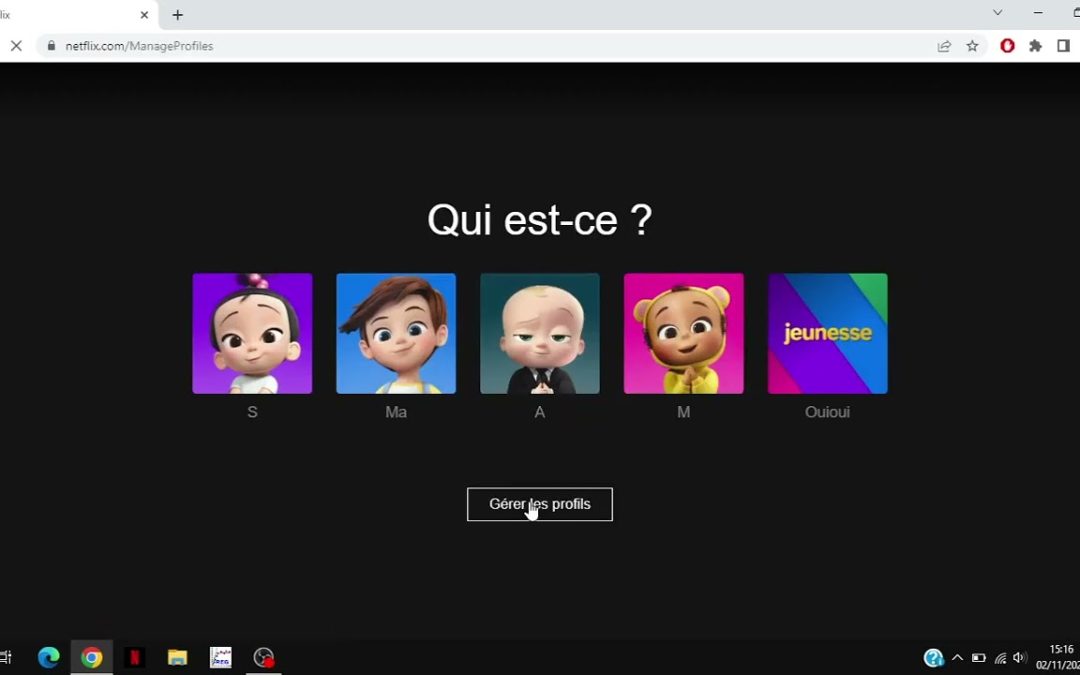
Task: Toggle the browser side panel icon
Action: [x=1063, y=46]
